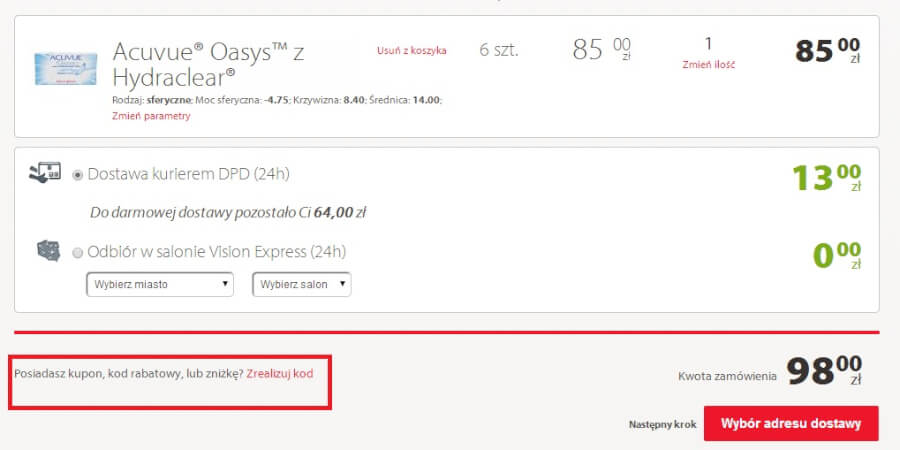Click the free delivery remaining 64,00 zł notice
Viewport: 900px width, 450px height.
[x=228, y=212]
